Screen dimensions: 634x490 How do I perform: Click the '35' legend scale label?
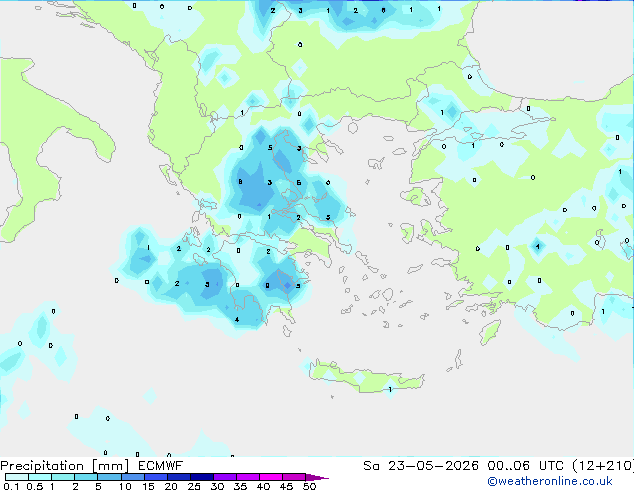coord(240,486)
